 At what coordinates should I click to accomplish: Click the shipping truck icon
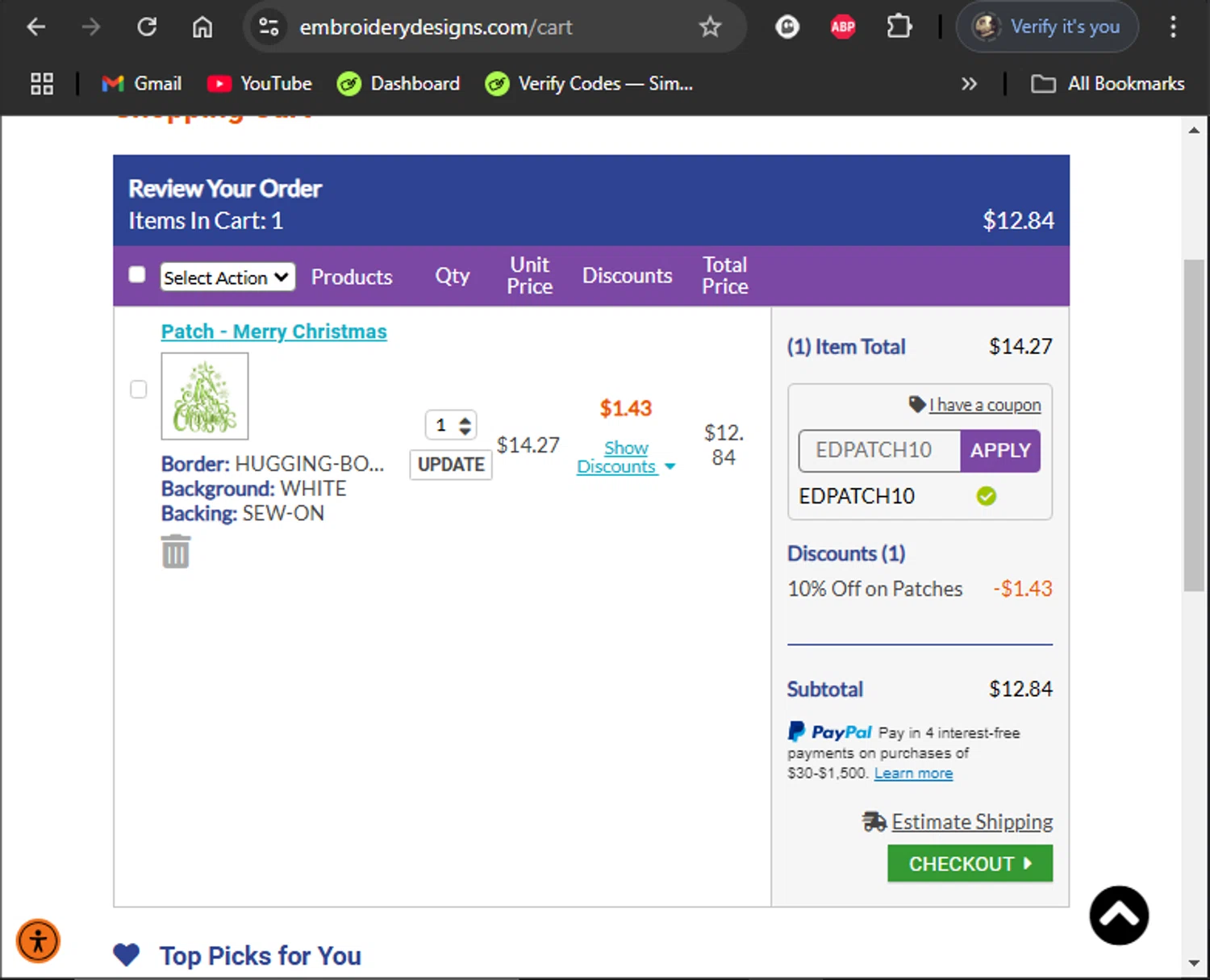point(874,822)
